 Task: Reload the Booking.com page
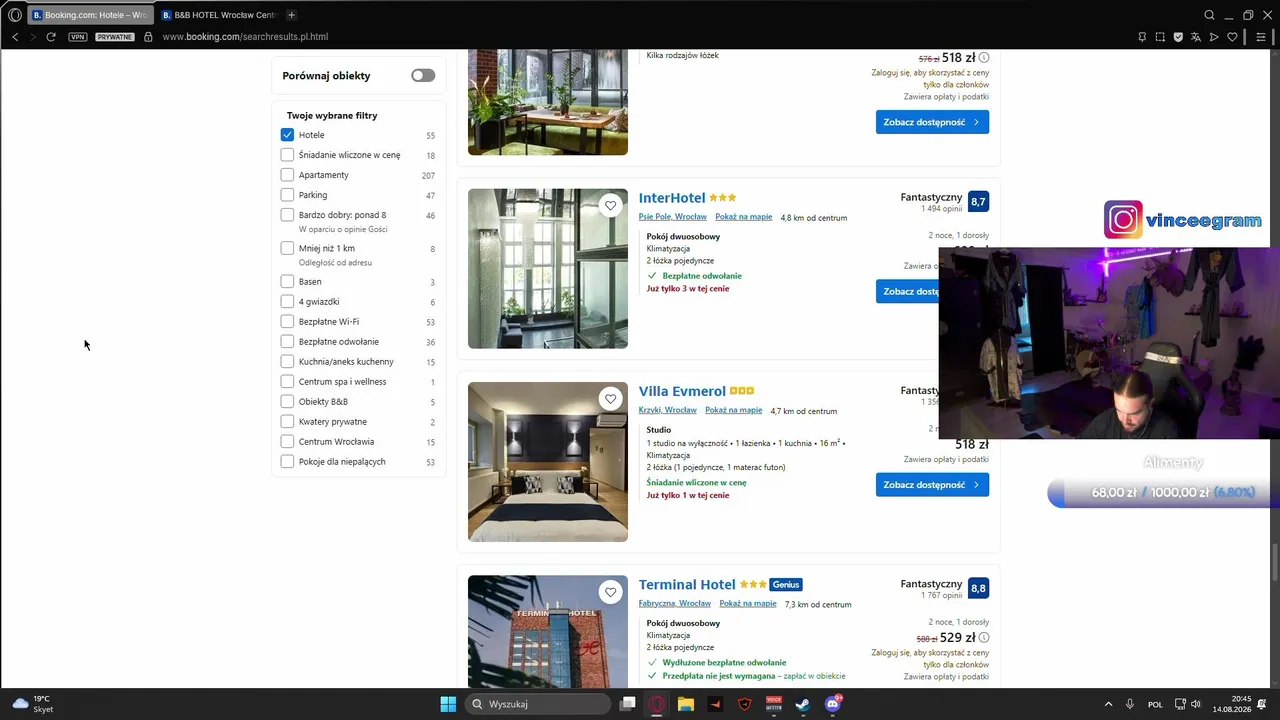coord(51,37)
